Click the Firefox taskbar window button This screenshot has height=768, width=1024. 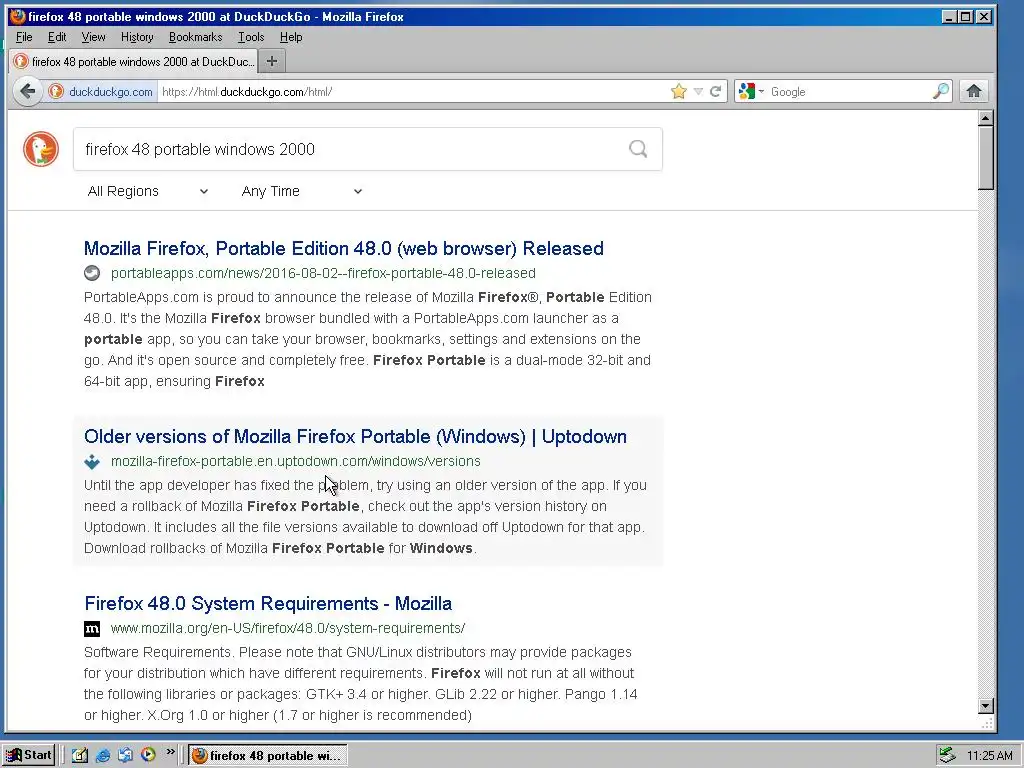pos(268,756)
